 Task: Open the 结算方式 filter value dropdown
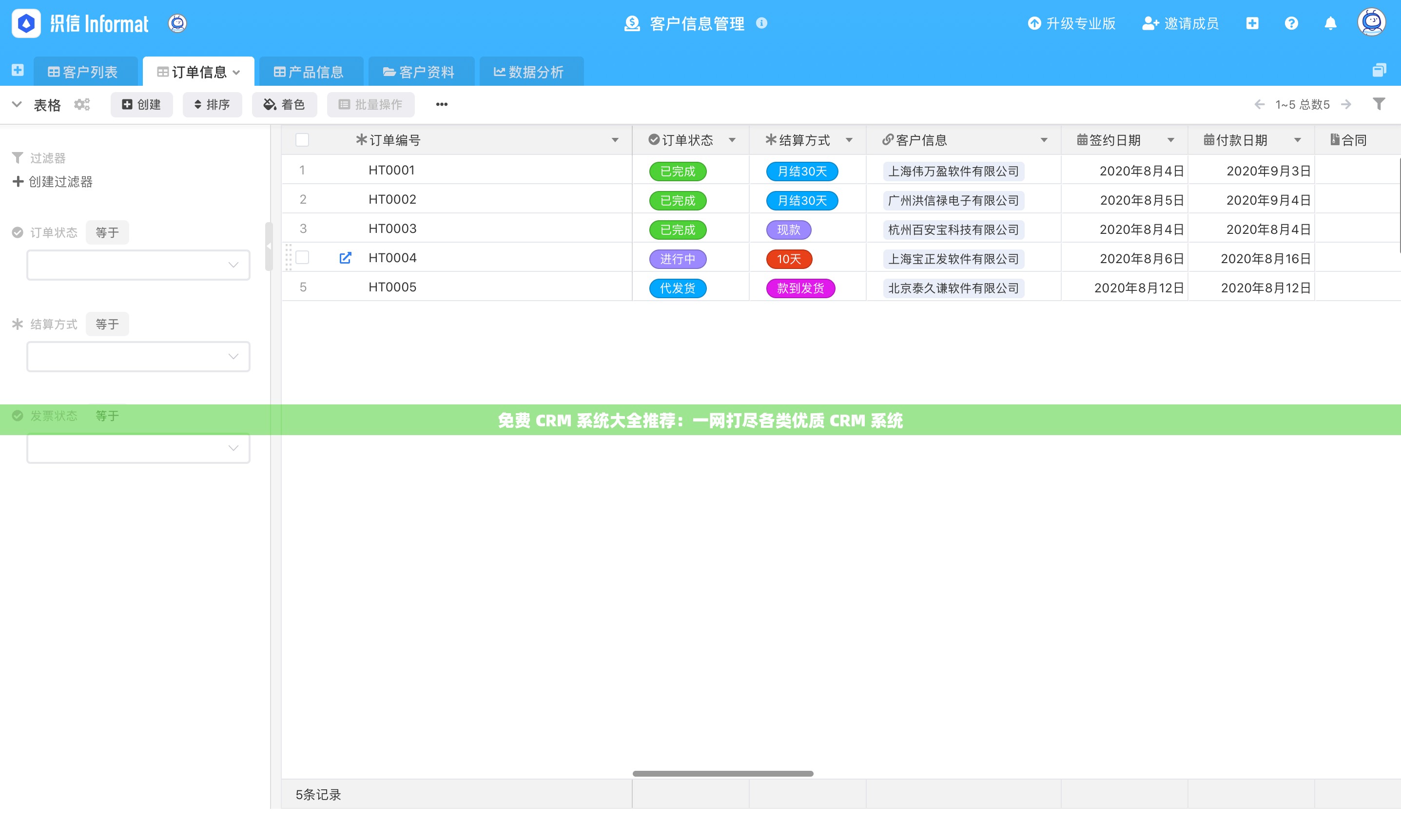[138, 357]
